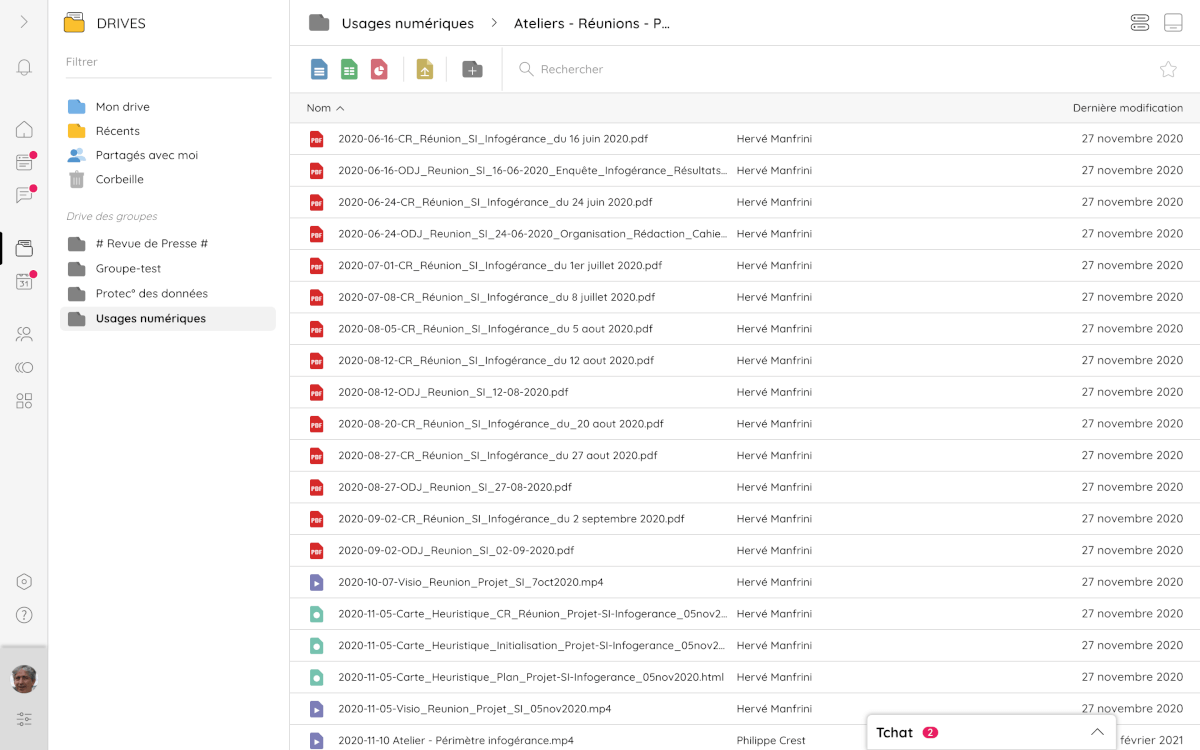Open the calendar icon in sidebar
This screenshot has width=1200, height=750.
24,282
